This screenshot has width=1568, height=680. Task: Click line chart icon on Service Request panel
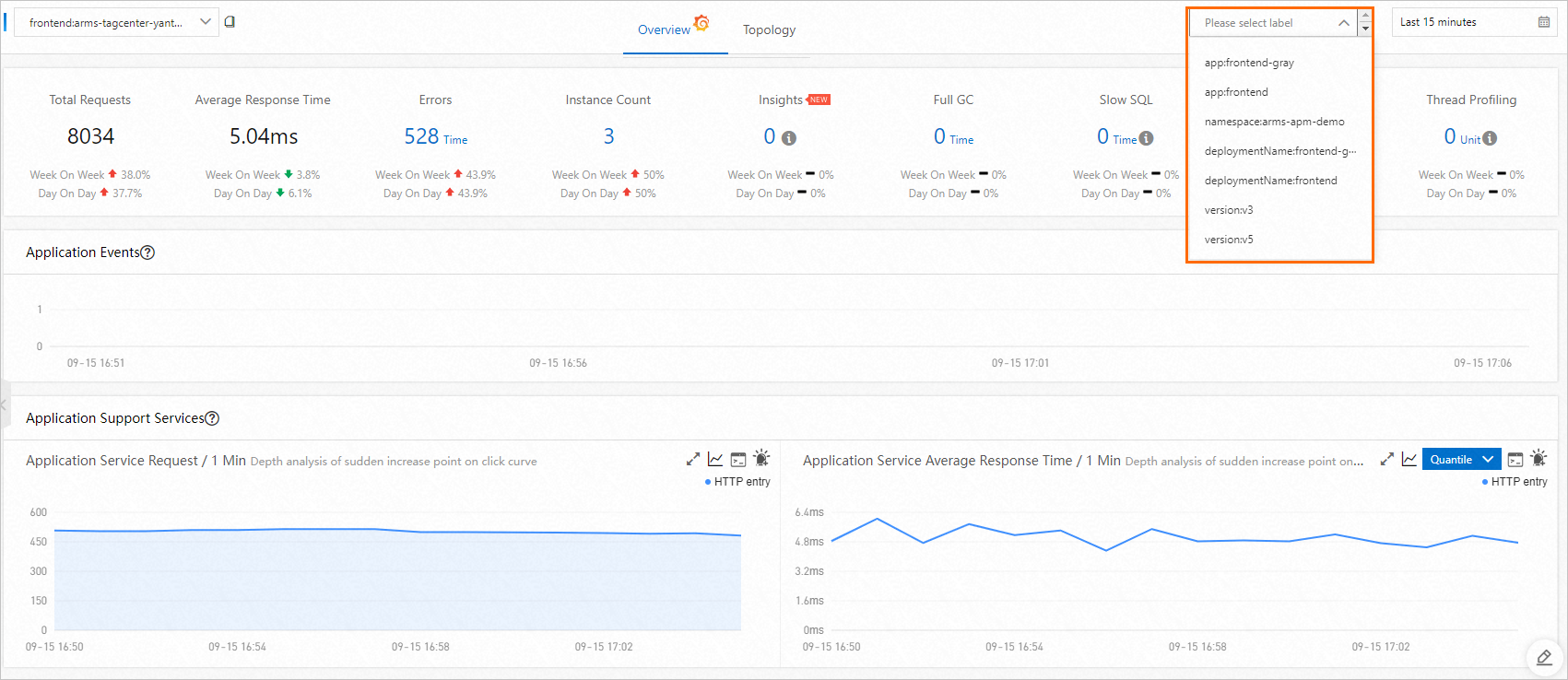tap(715, 459)
